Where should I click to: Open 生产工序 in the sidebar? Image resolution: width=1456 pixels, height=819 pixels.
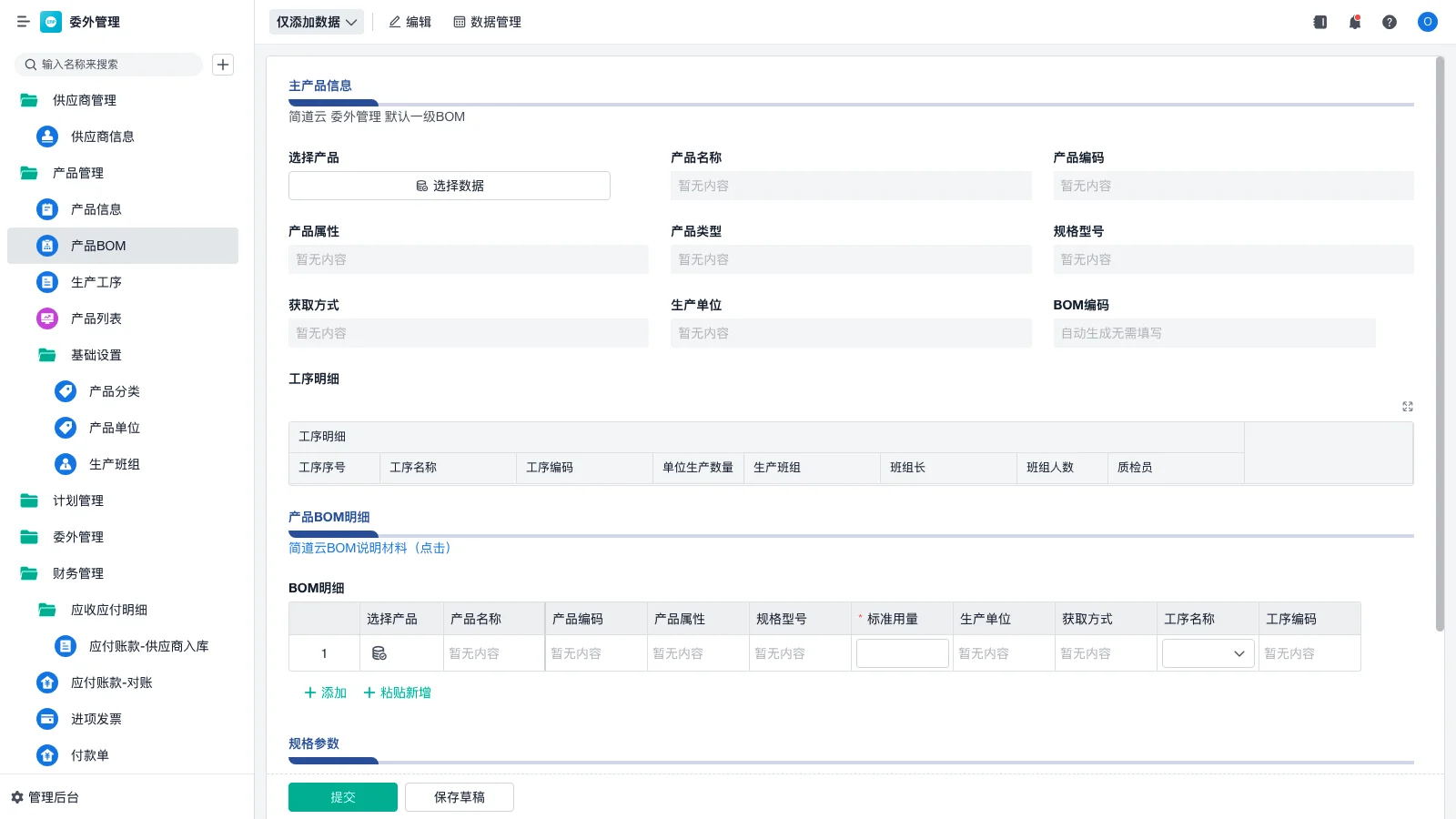click(96, 282)
